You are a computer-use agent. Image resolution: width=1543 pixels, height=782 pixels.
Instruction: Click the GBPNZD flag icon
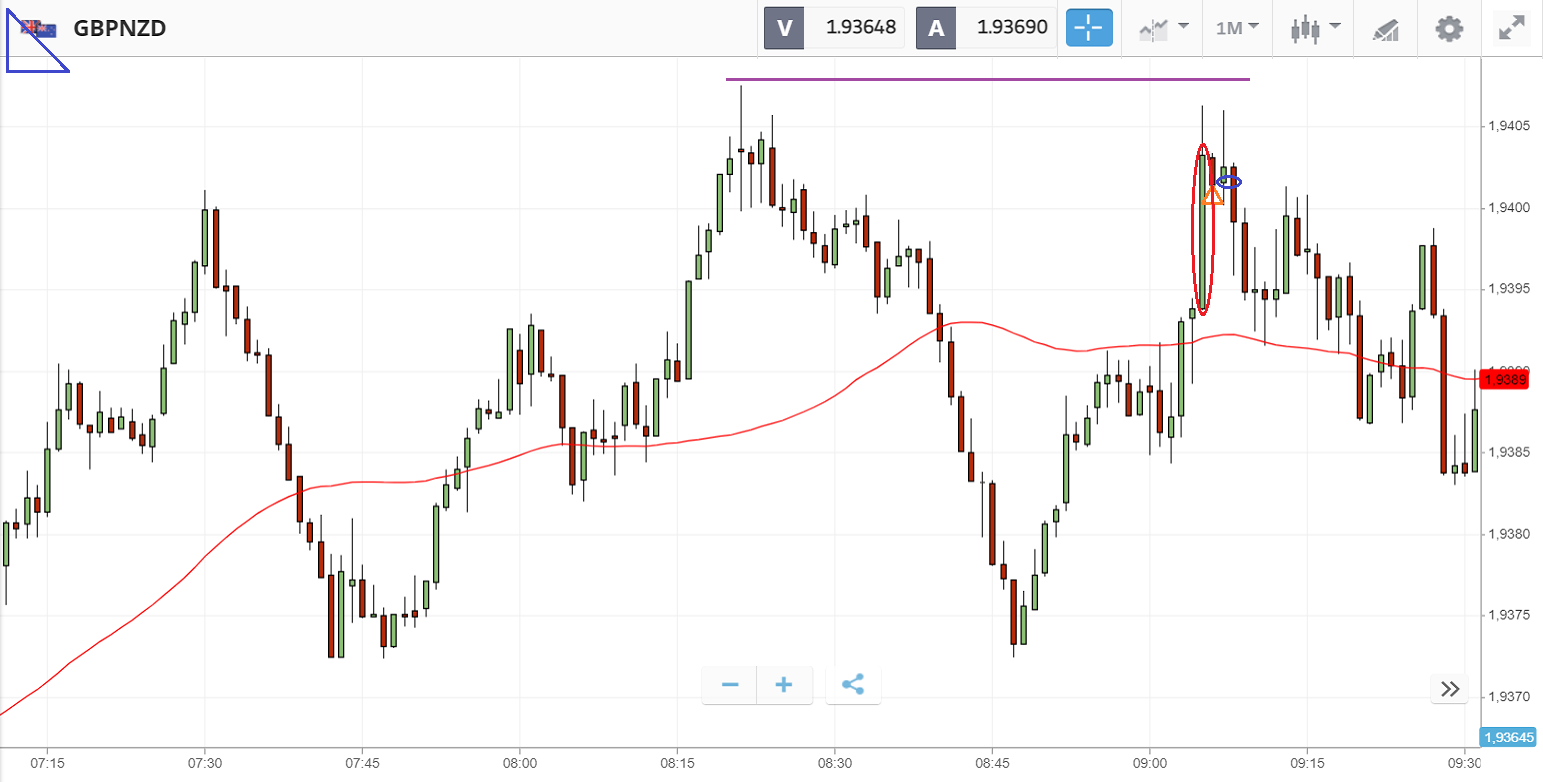[39, 28]
